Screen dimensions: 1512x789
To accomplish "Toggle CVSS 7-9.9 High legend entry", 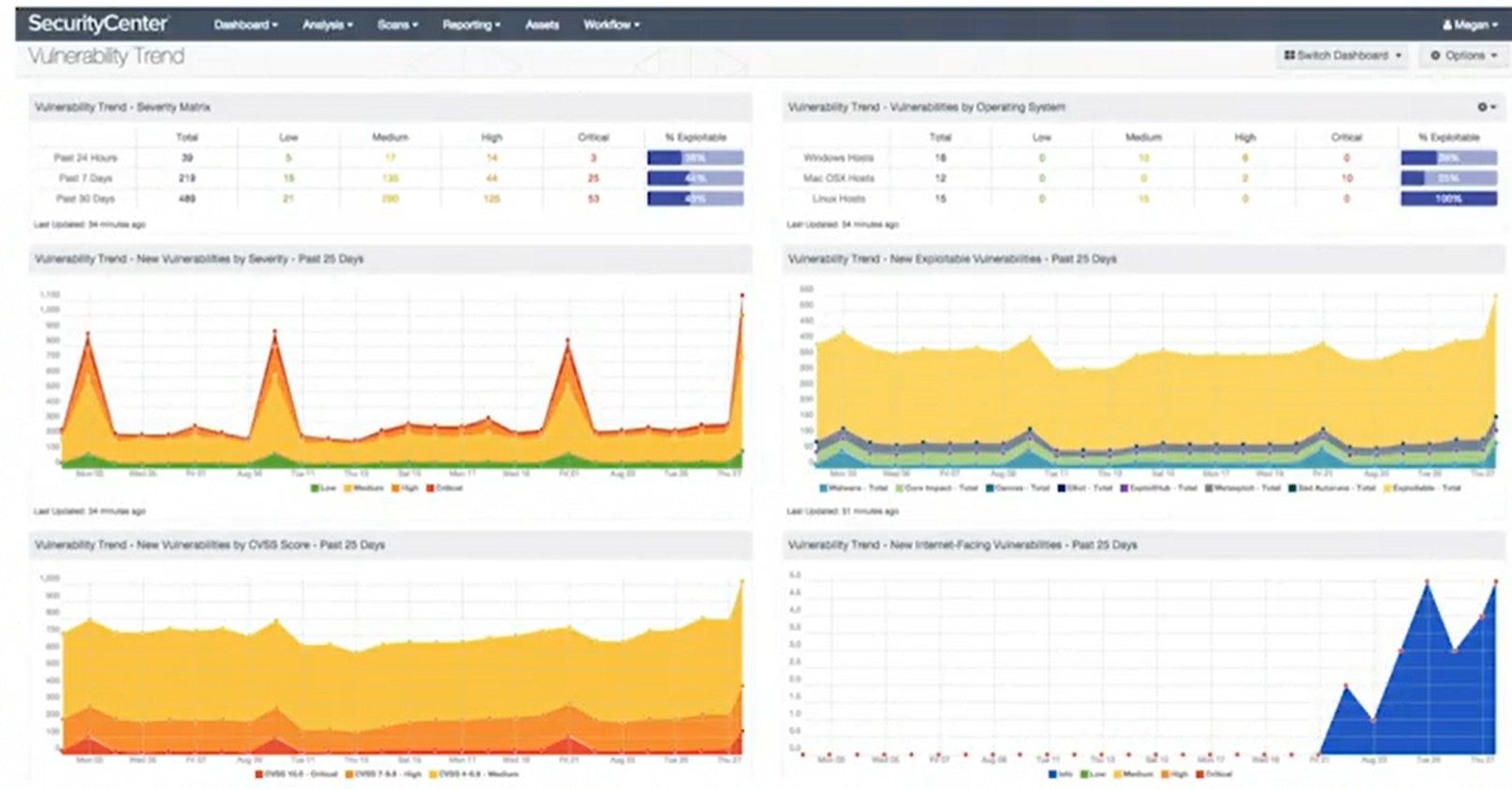I will [x=383, y=774].
